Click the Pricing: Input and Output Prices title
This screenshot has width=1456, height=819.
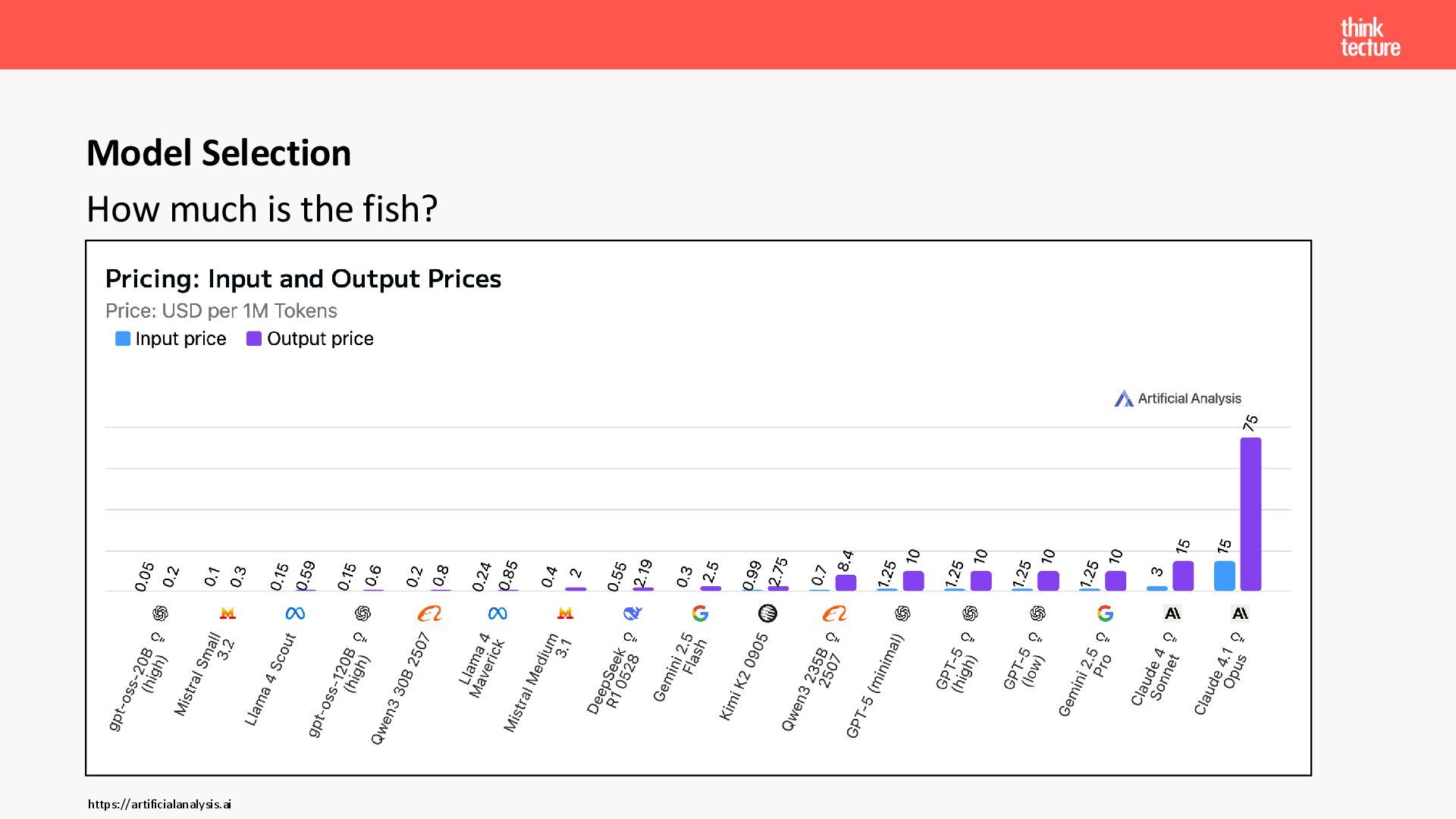pos(303,279)
